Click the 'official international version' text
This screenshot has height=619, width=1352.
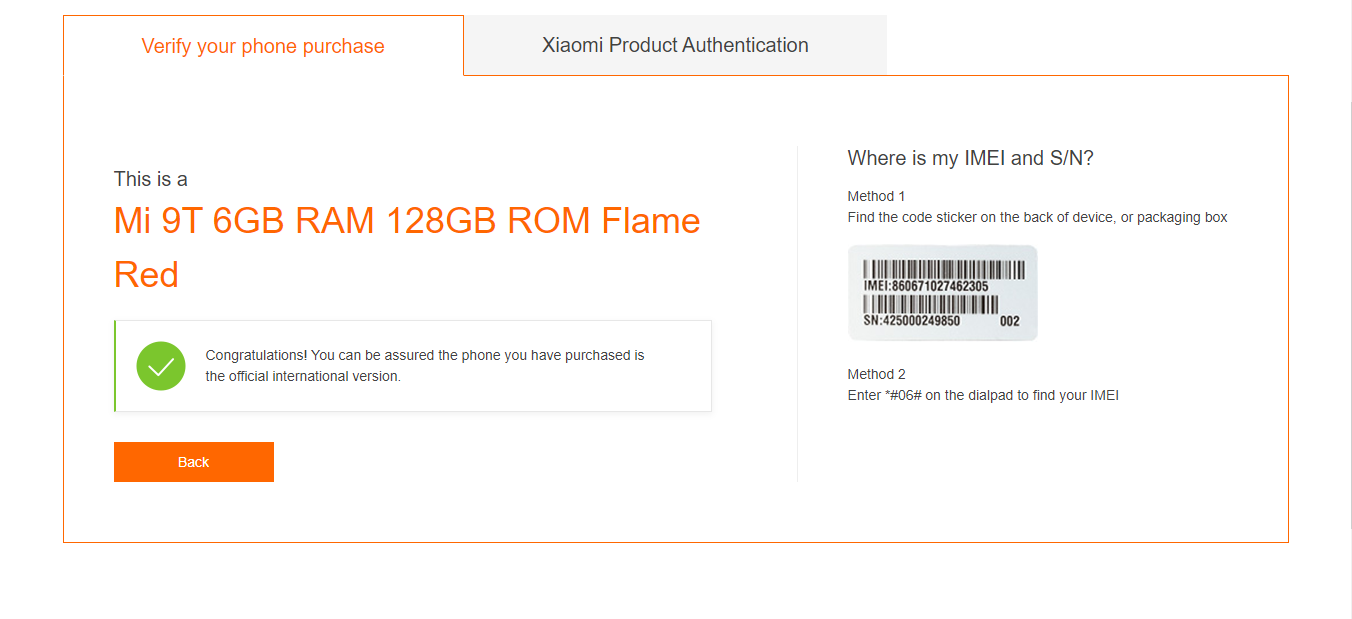(303, 377)
